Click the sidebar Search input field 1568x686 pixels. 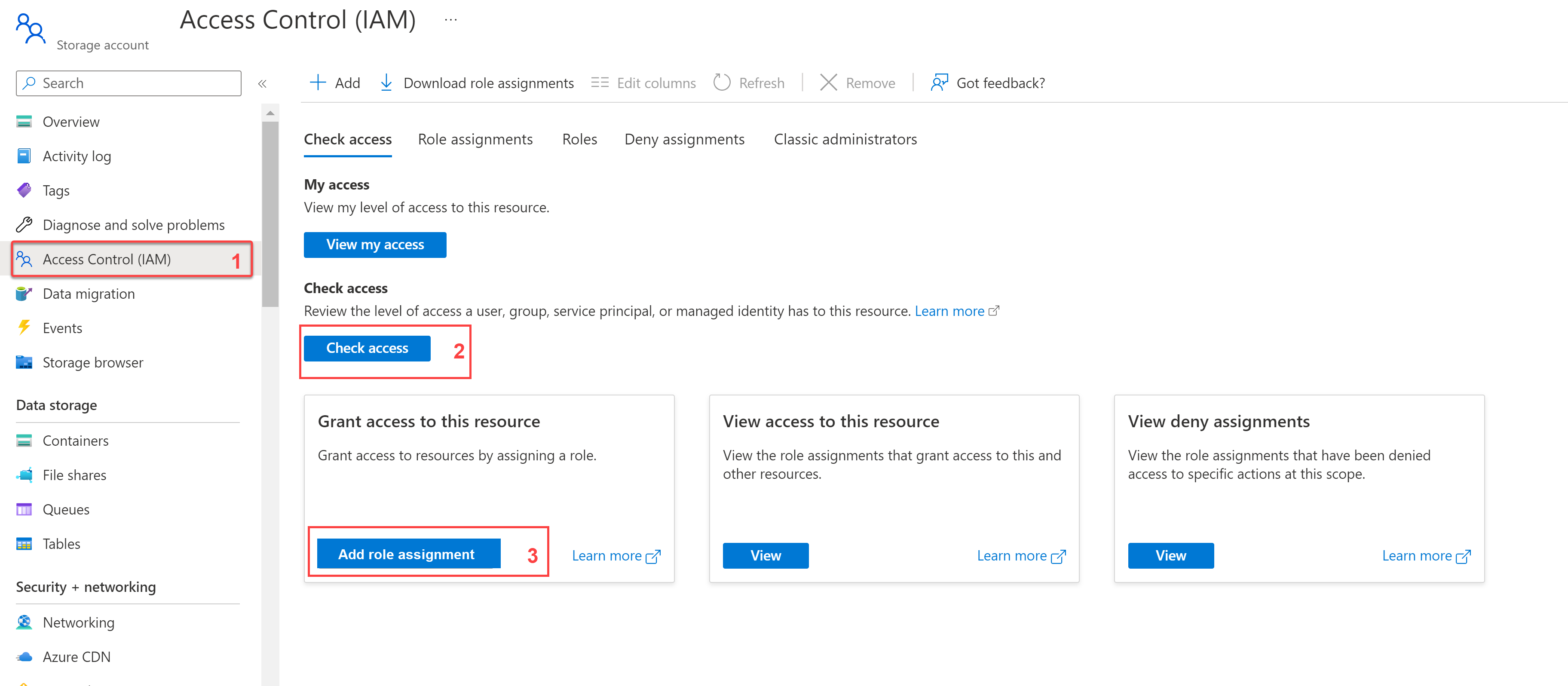click(137, 83)
